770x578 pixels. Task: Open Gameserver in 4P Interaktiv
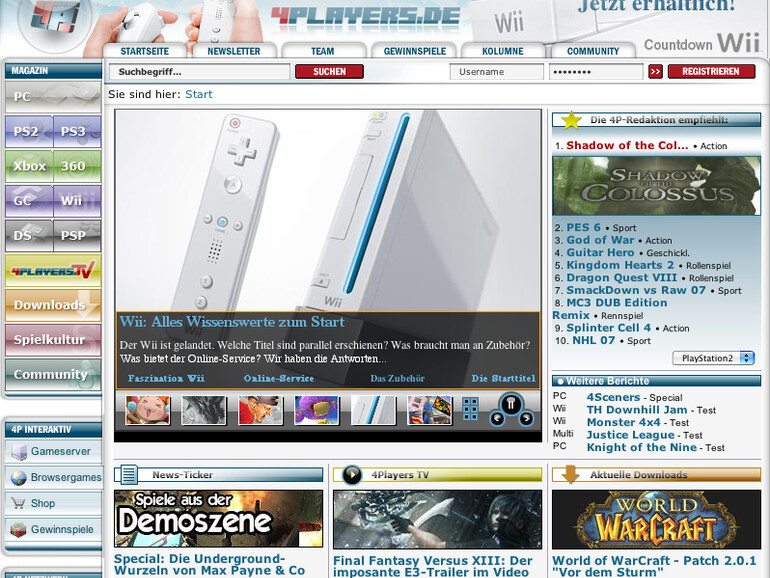tap(53, 451)
